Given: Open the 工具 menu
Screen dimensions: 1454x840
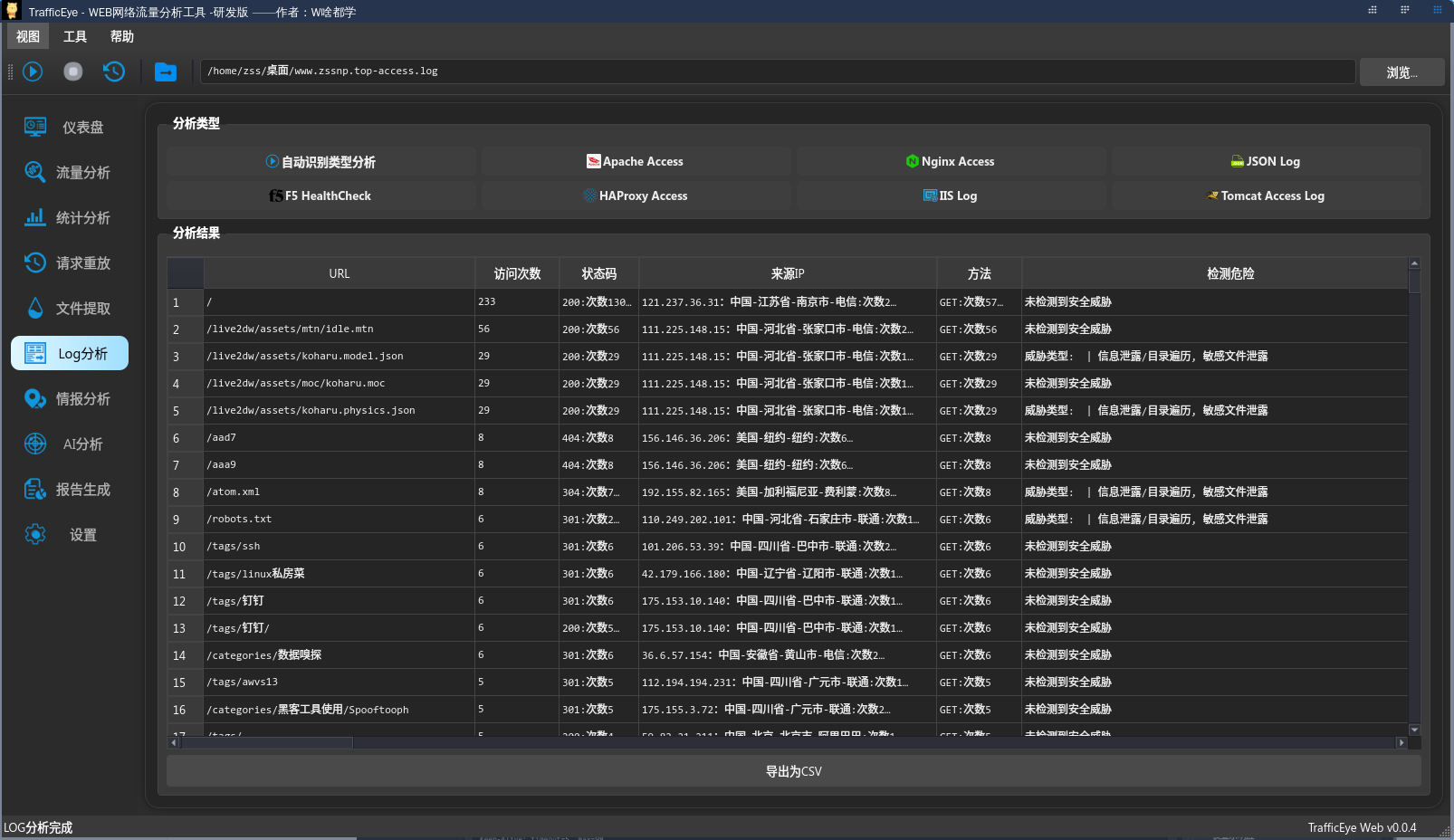Looking at the screenshot, I should tap(75, 36).
